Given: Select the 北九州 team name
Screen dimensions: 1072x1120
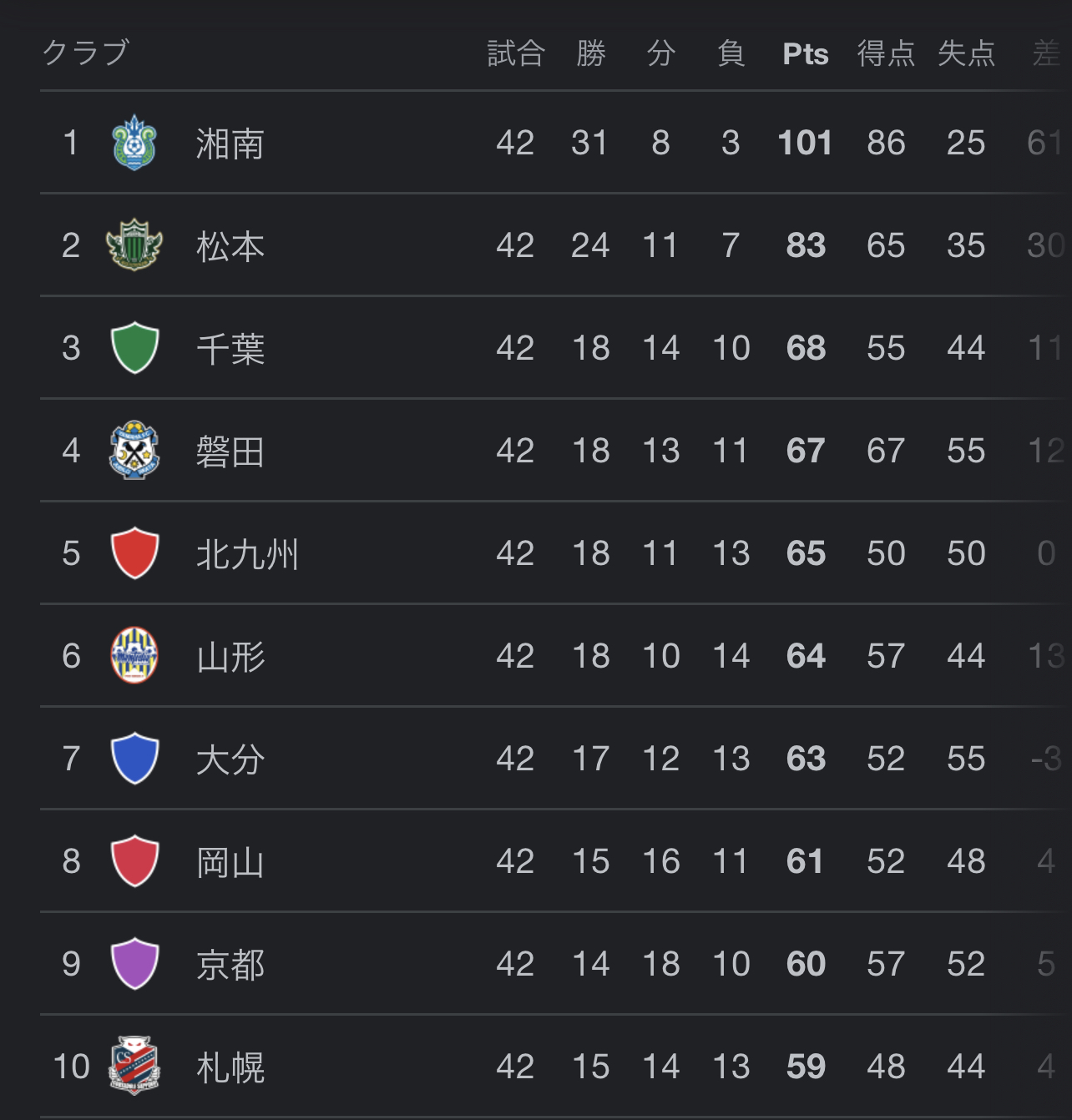Looking at the screenshot, I should click(x=247, y=554).
